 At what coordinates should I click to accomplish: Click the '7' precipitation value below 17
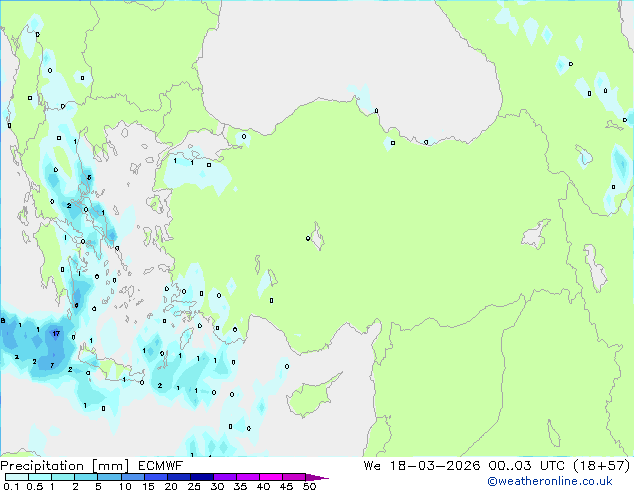coord(52,365)
